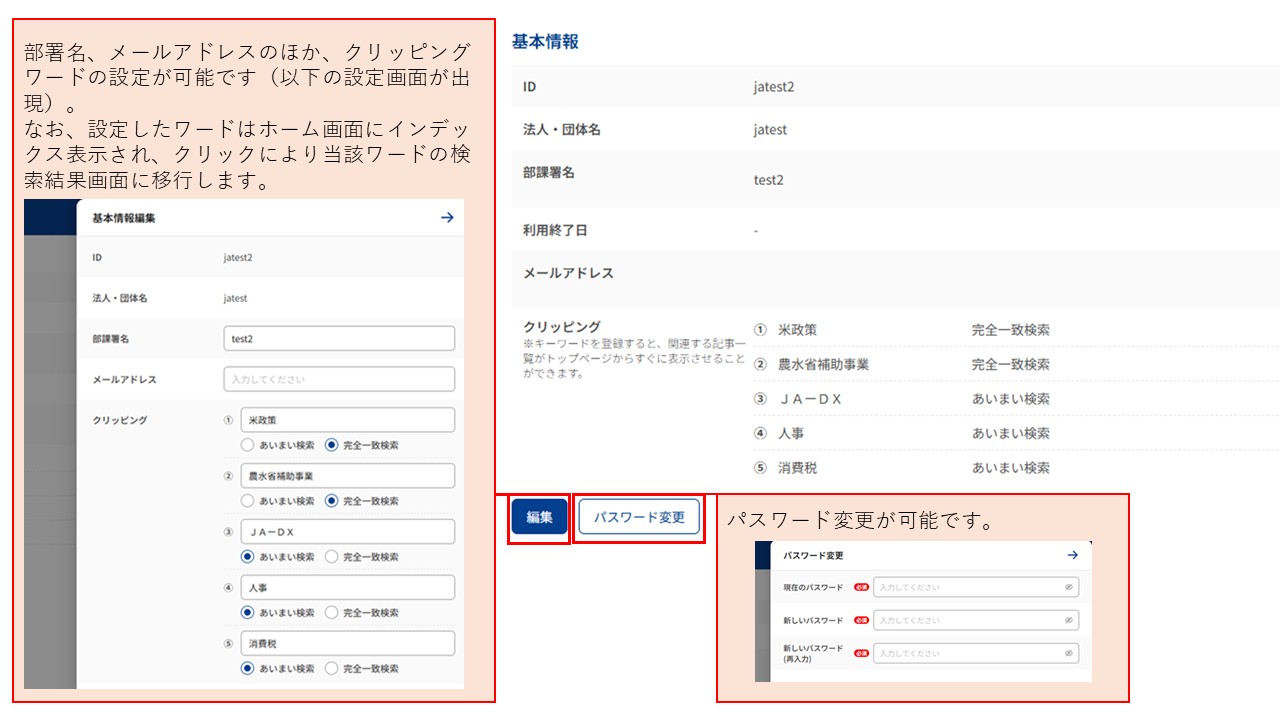Click the 利用終了日 label
Image resolution: width=1280 pixels, height=720 pixels.
tap(555, 230)
